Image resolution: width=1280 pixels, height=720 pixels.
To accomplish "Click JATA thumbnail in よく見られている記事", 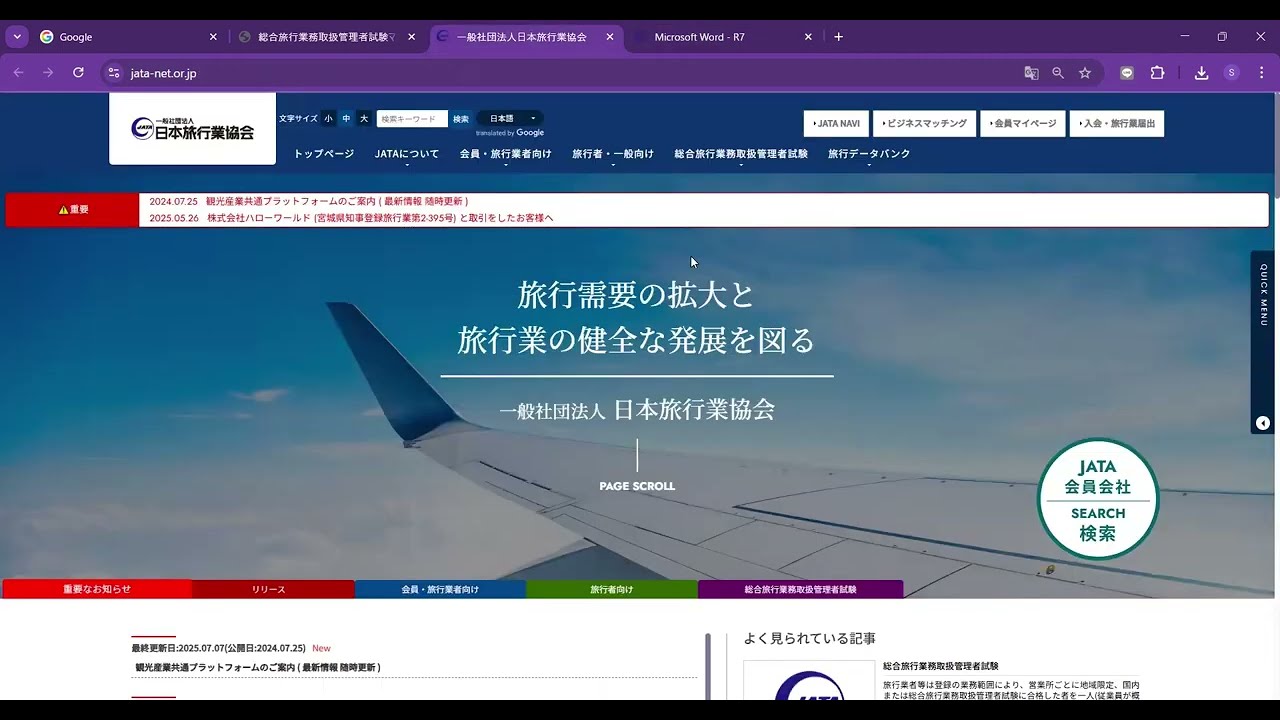I will click(809, 680).
